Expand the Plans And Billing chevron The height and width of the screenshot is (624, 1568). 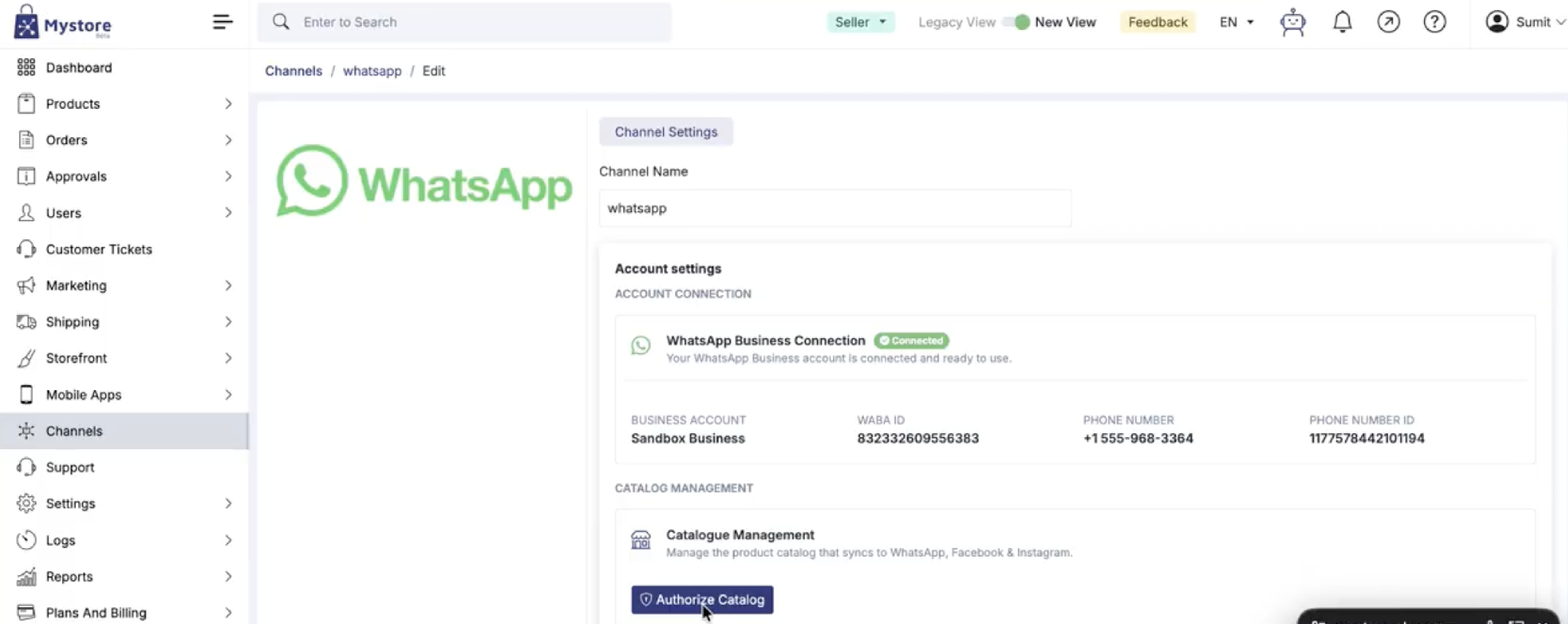pos(228,613)
